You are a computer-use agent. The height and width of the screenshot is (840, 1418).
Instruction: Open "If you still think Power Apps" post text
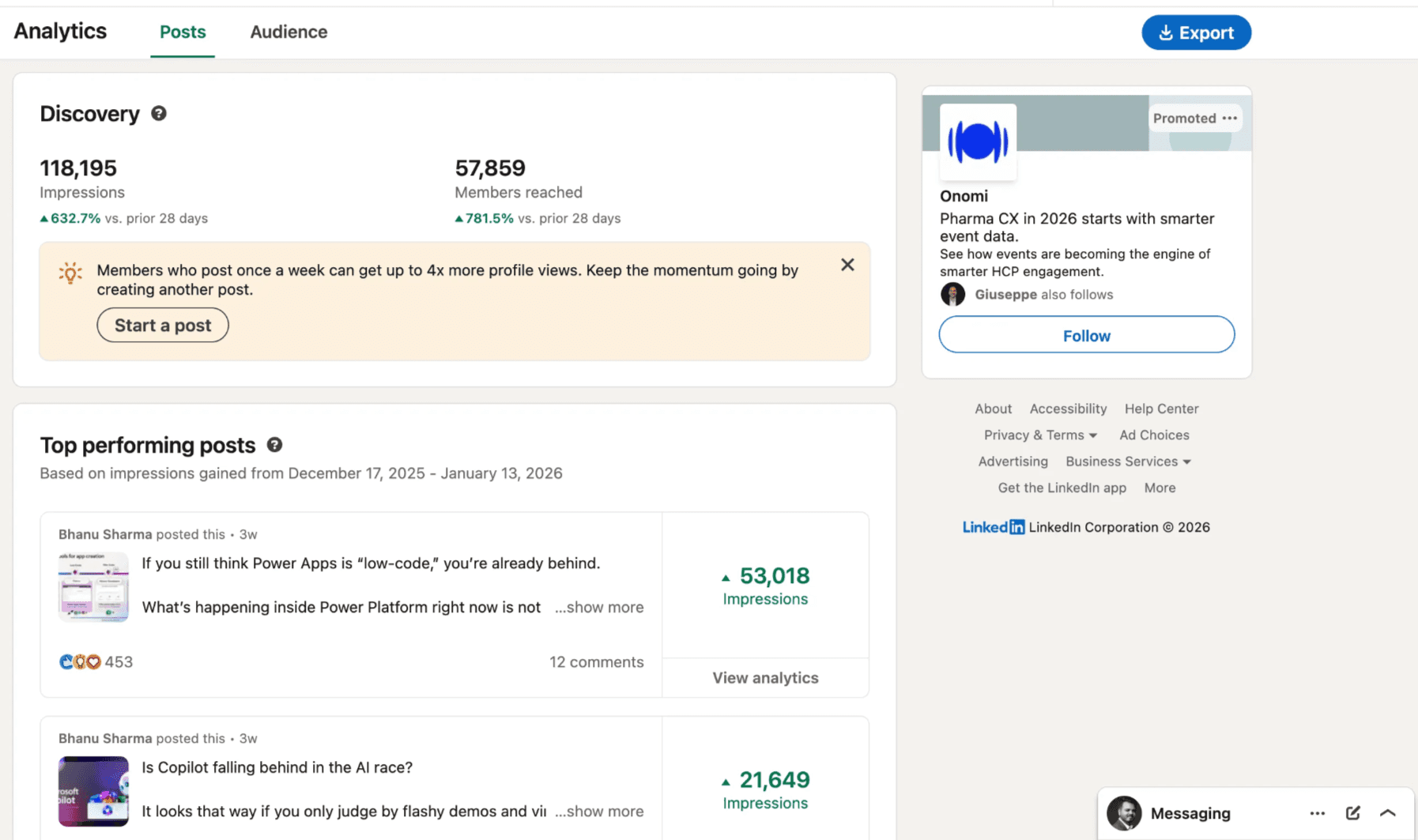371,564
